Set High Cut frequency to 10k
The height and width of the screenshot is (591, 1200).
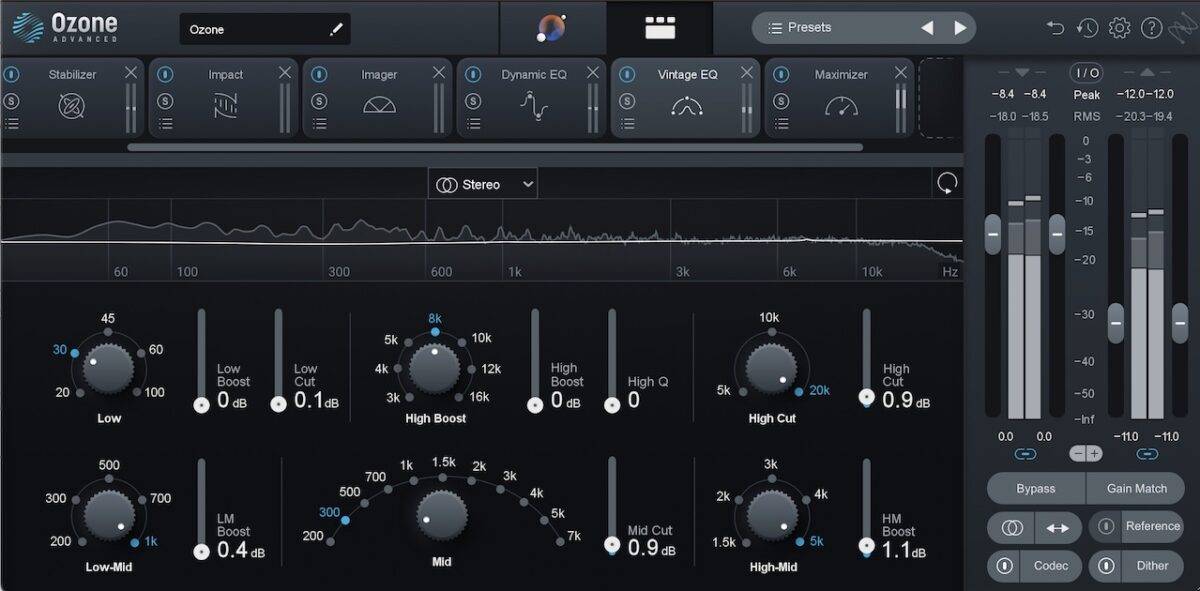coord(769,318)
